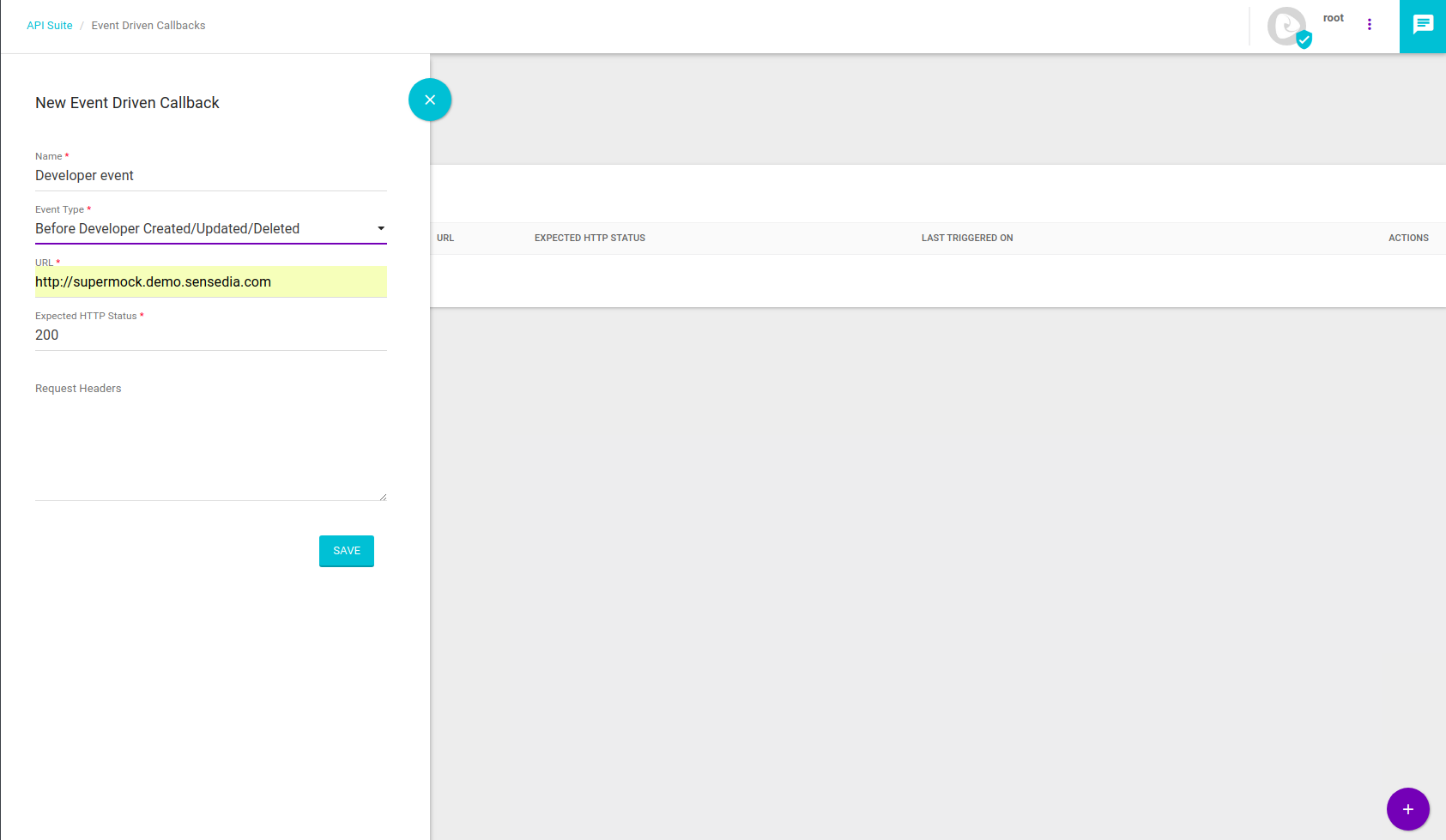Click the resize handle of Request Headers box

click(x=383, y=494)
